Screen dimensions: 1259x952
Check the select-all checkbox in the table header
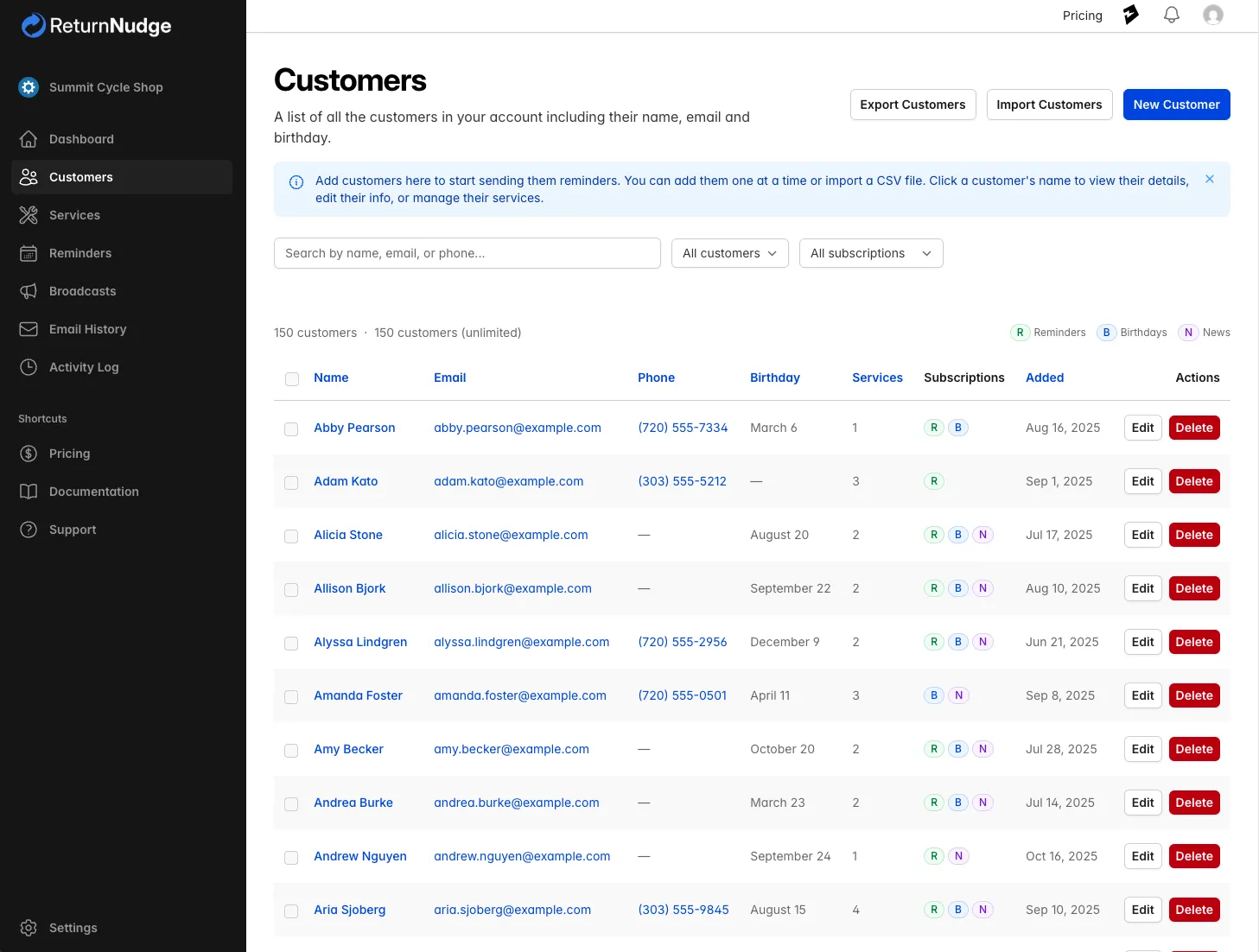[x=291, y=379]
